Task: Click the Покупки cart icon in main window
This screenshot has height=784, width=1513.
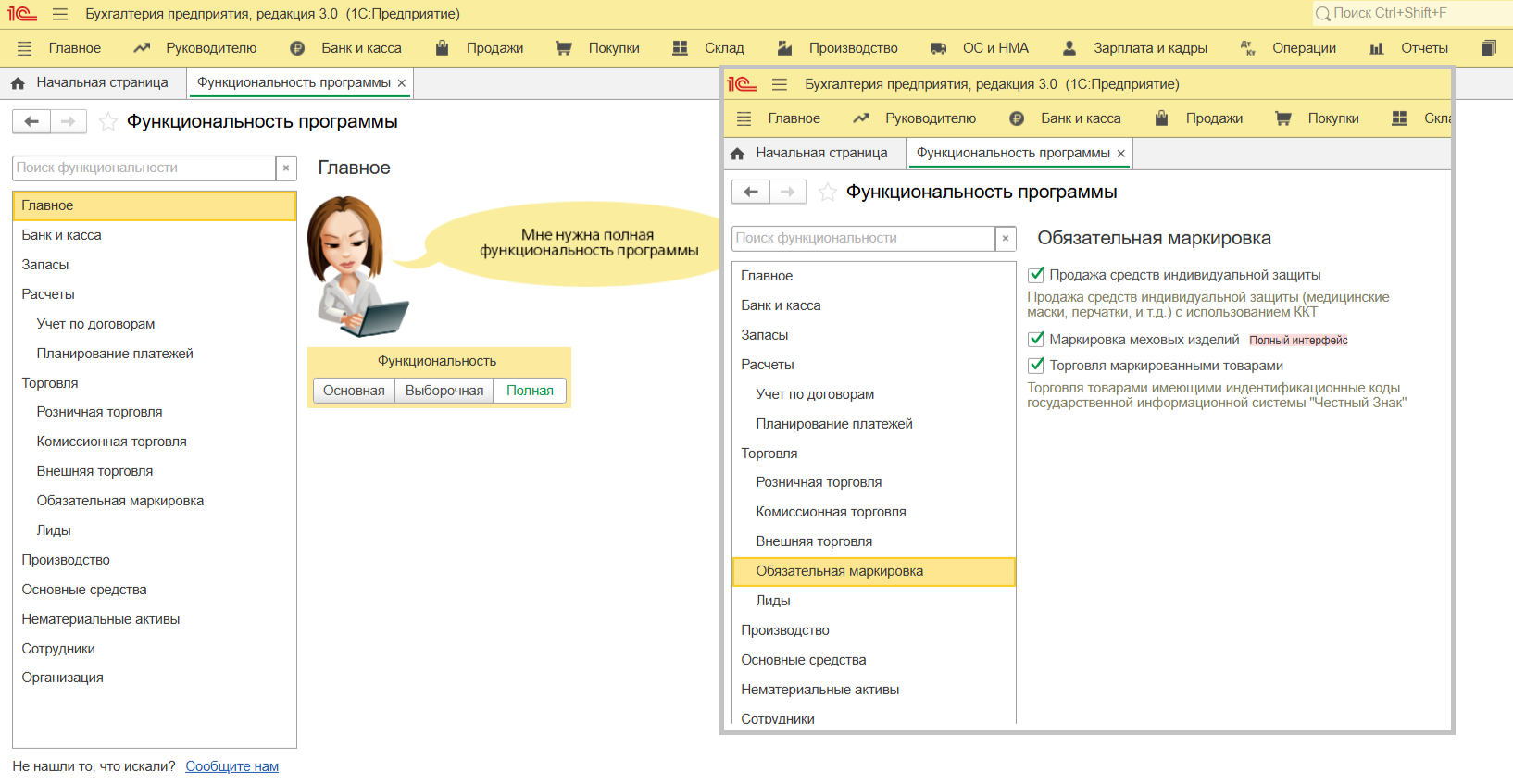Action: pyautogui.click(x=564, y=48)
